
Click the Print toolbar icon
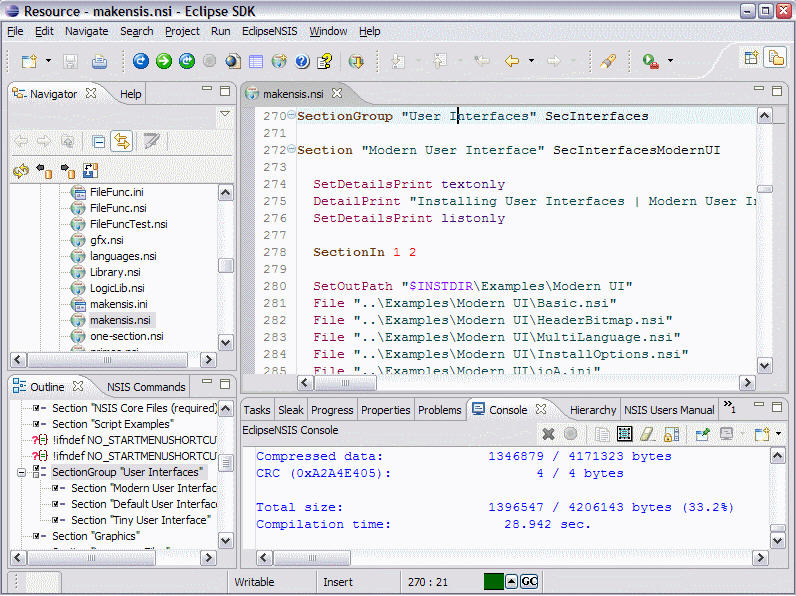[99, 62]
